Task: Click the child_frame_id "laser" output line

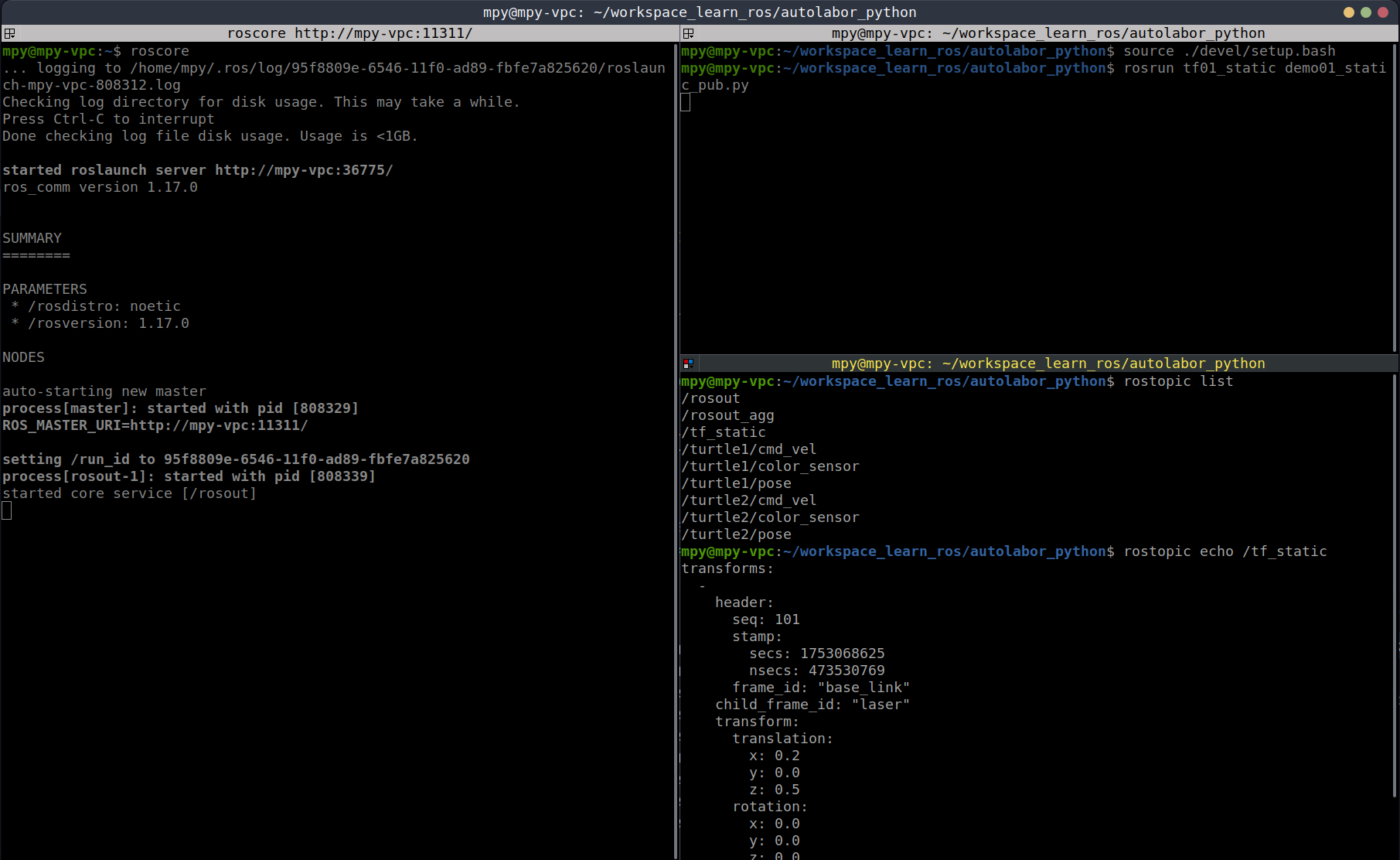Action: [x=812, y=705]
